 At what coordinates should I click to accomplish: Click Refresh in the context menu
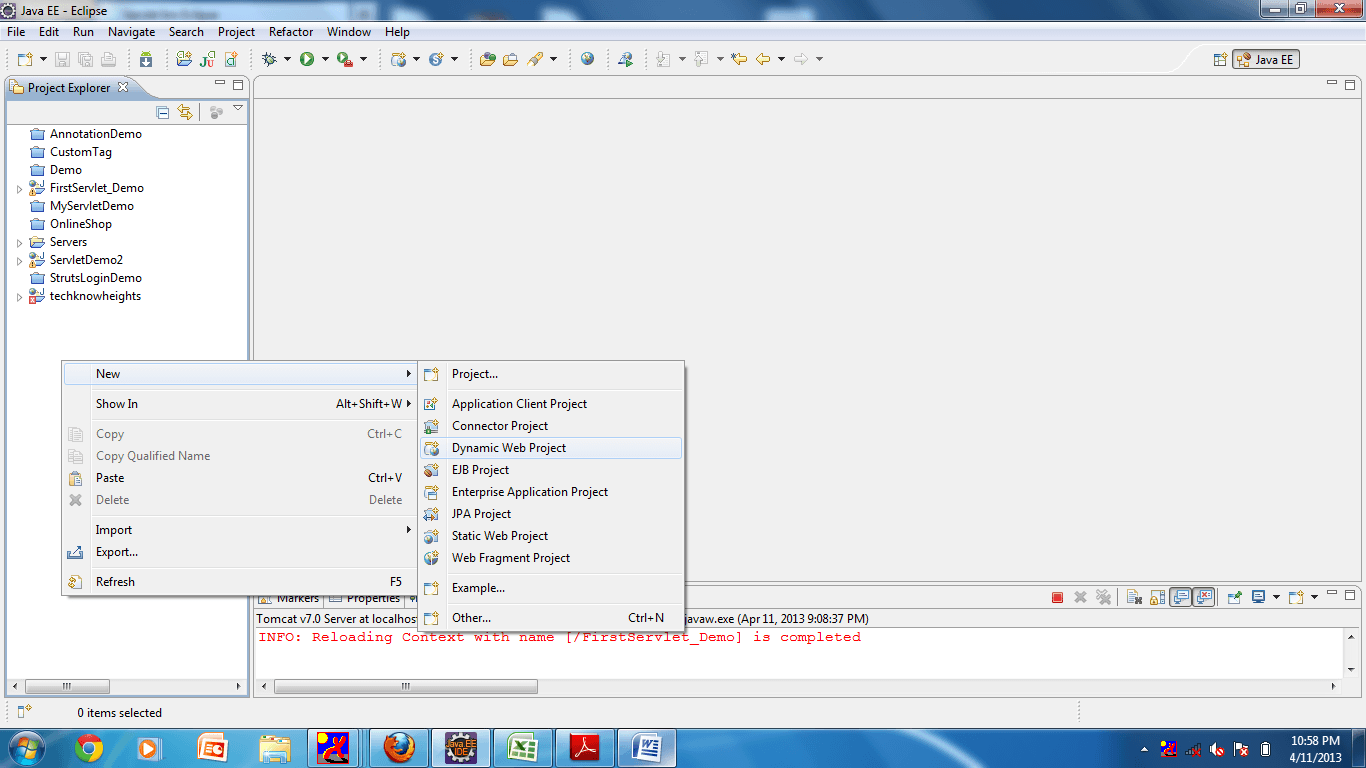[240, 582]
